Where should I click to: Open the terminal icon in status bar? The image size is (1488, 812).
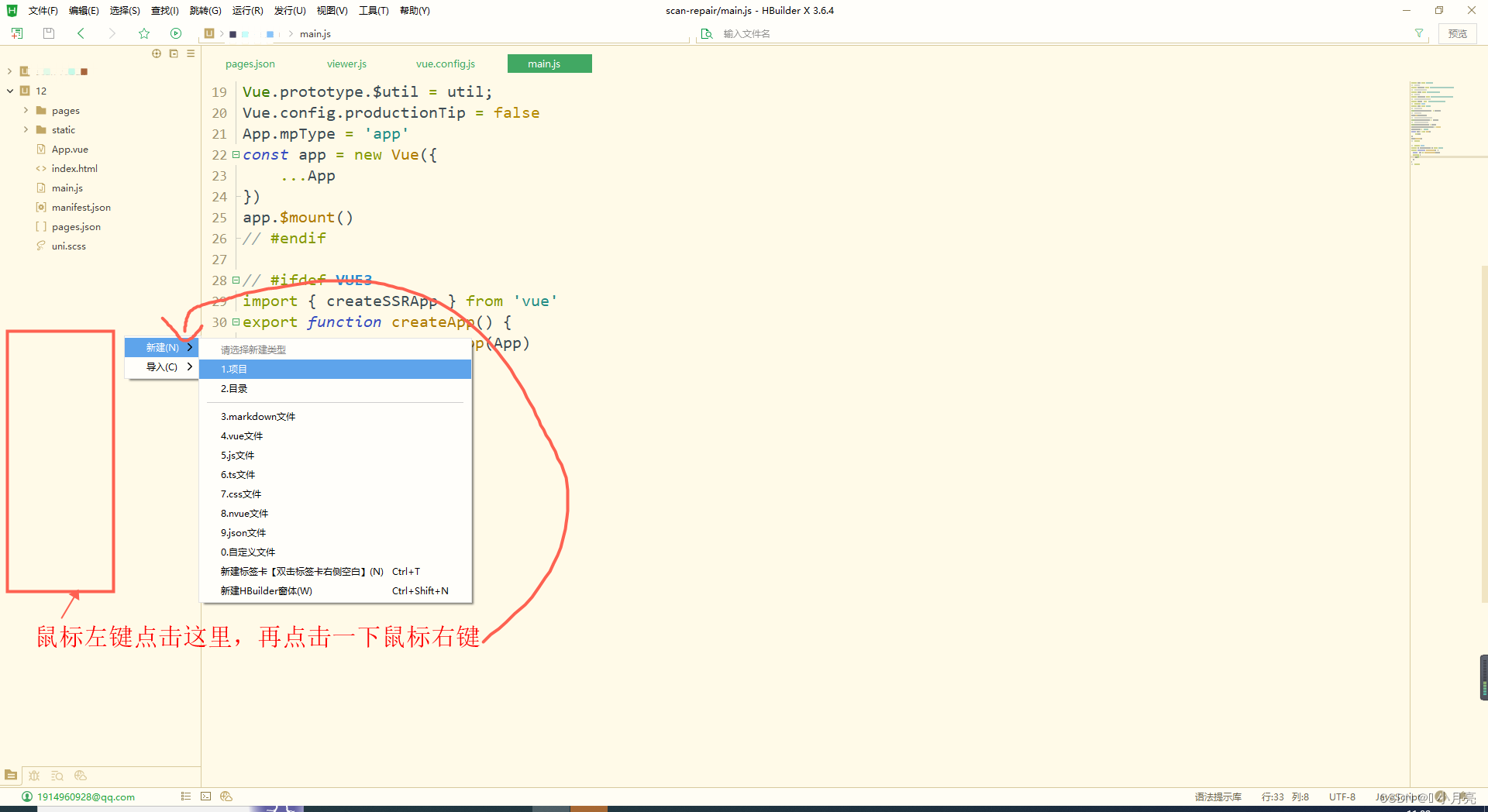[205, 797]
